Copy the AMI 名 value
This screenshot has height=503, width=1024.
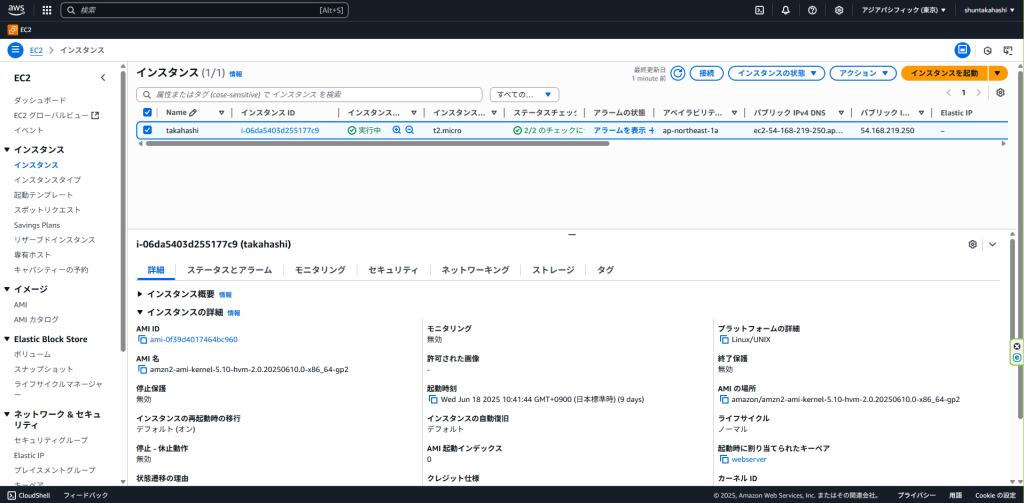[x=143, y=370]
